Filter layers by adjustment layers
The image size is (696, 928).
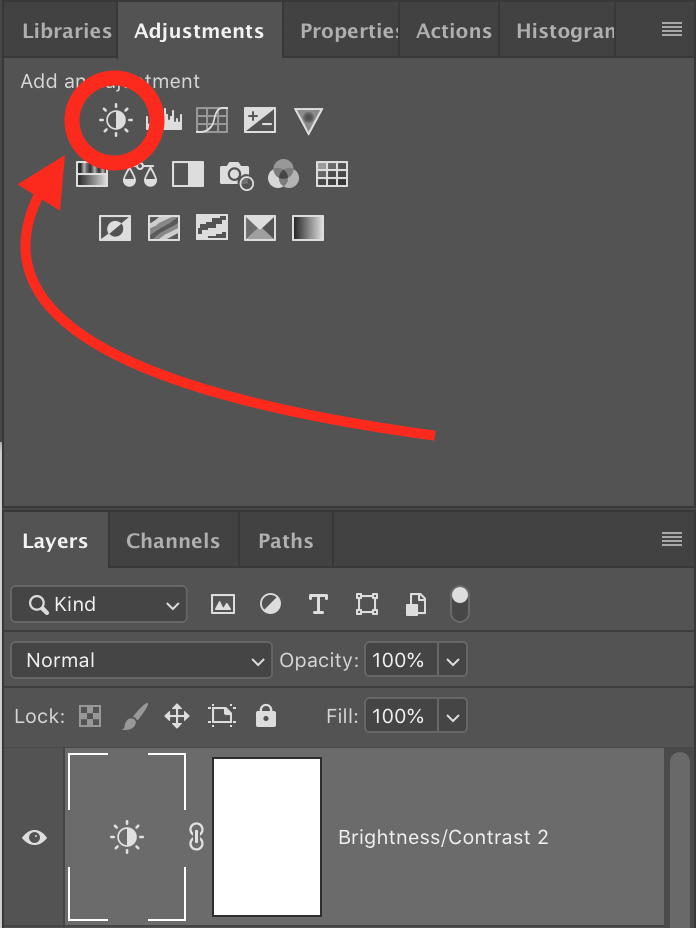point(270,604)
